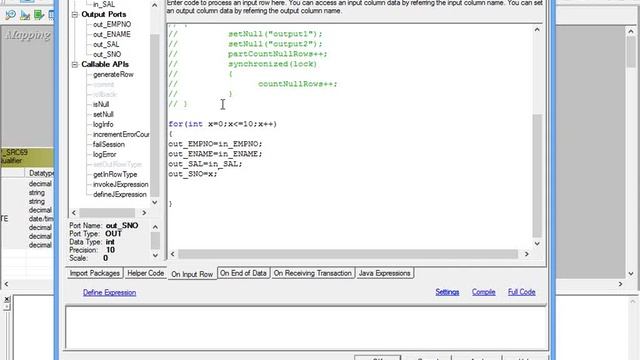The height and width of the screenshot is (360, 640).
Task: Select out_SNO in Output Ports
Action: pyautogui.click(x=107, y=54)
